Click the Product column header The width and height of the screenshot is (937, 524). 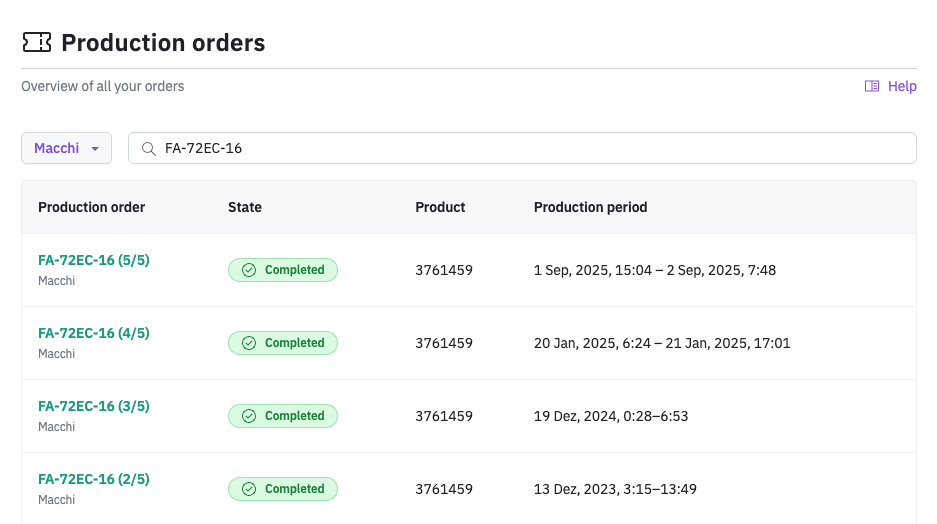pyautogui.click(x=441, y=207)
